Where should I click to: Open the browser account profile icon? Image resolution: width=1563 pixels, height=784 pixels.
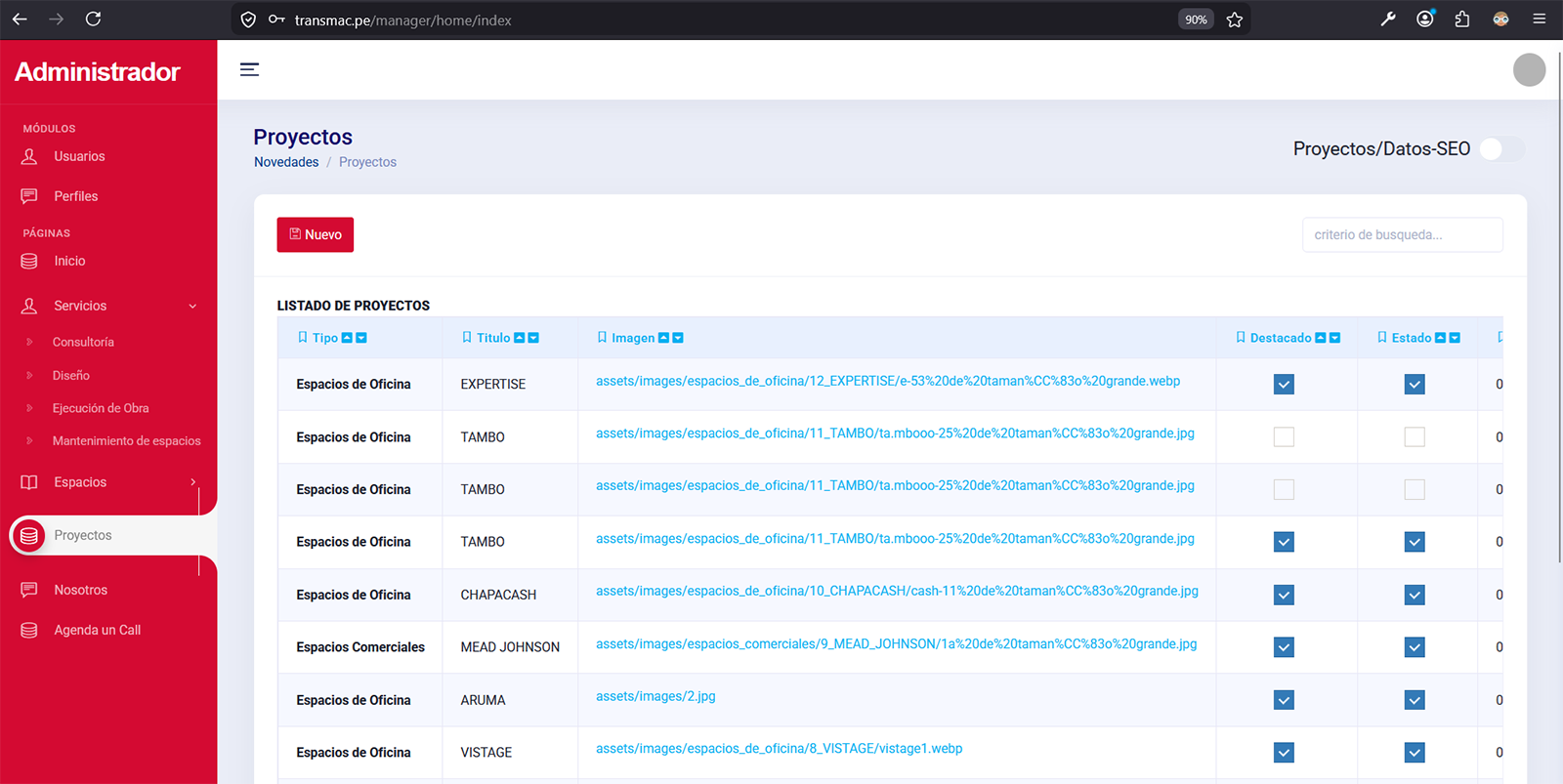[x=1425, y=19]
